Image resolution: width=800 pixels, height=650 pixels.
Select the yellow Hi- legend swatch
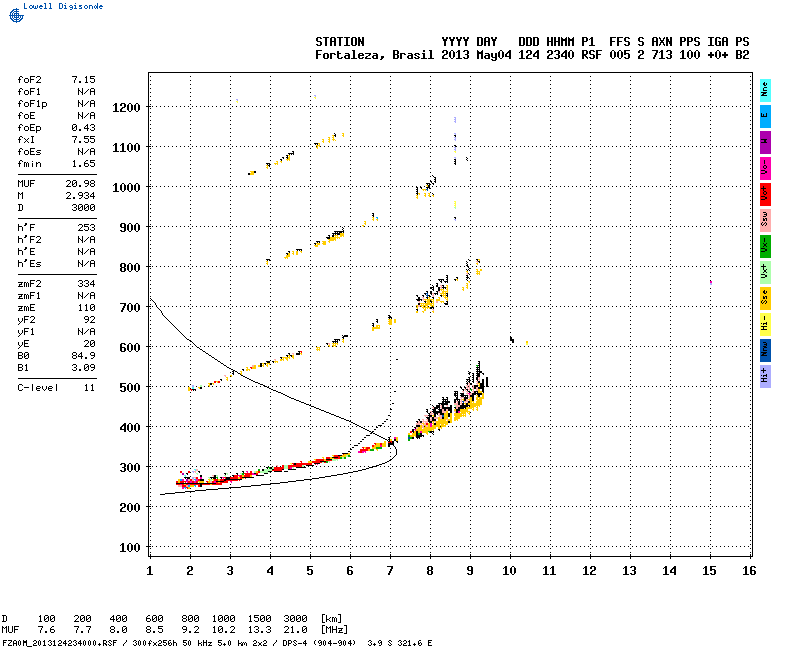tap(765, 323)
